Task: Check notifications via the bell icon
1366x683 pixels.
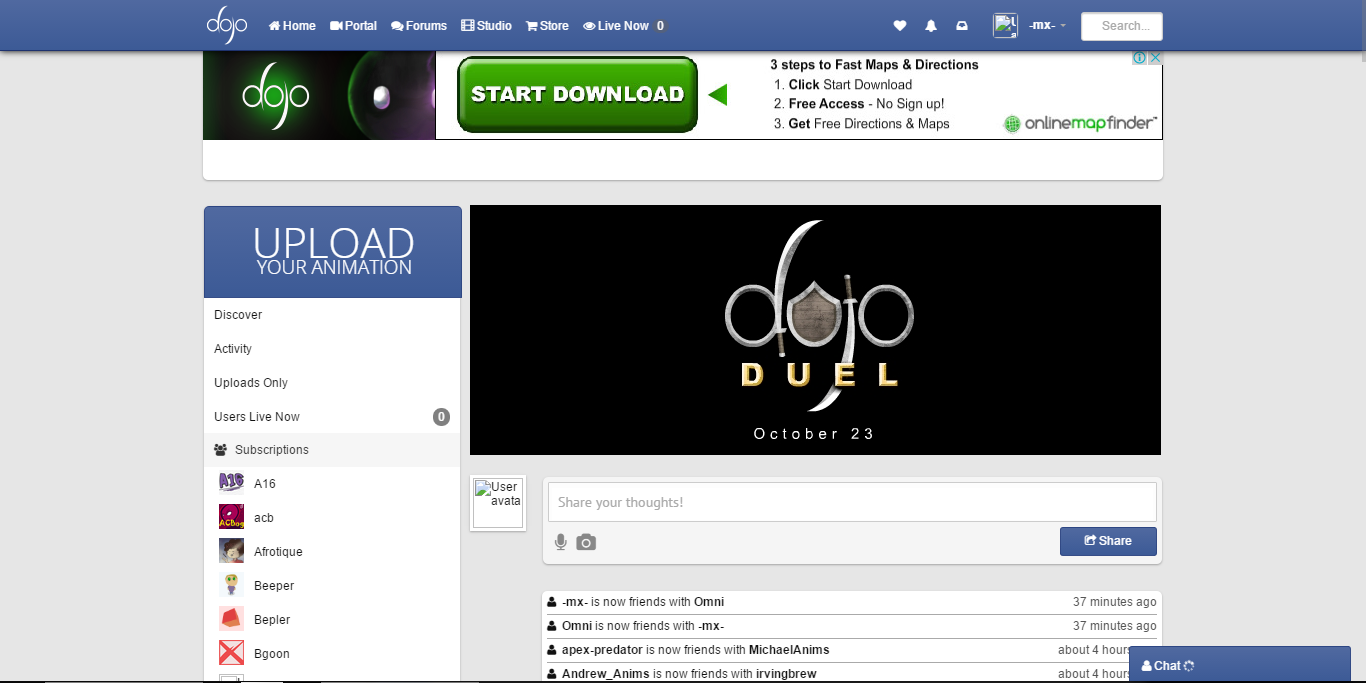Action: pos(930,25)
